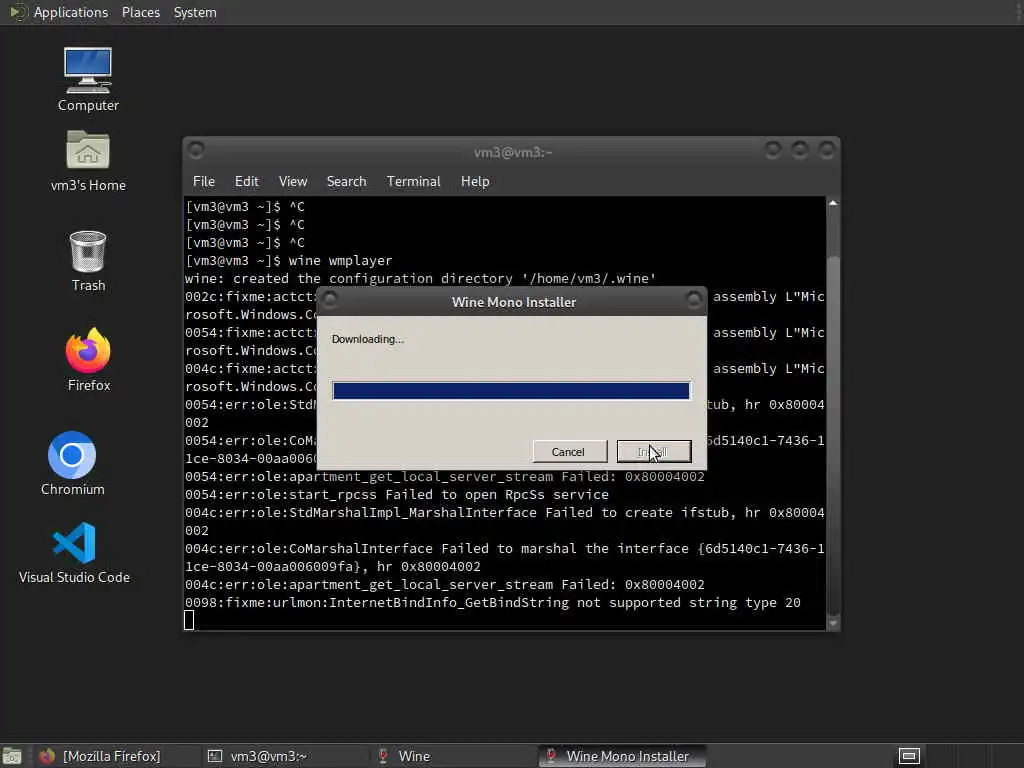This screenshot has height=768, width=1024.
Task: Click the download progress bar
Action: [x=511, y=391]
